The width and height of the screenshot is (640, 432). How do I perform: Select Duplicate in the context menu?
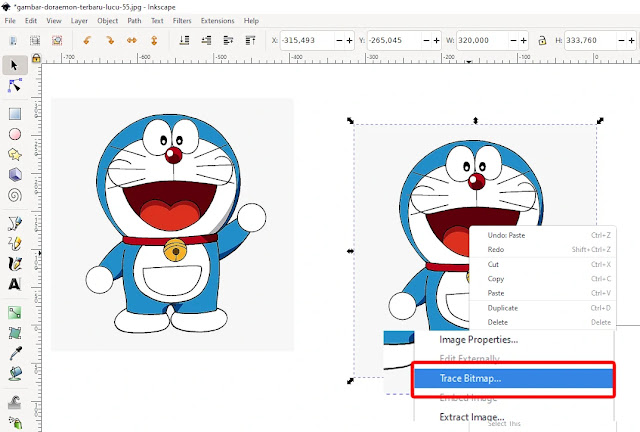coord(502,308)
